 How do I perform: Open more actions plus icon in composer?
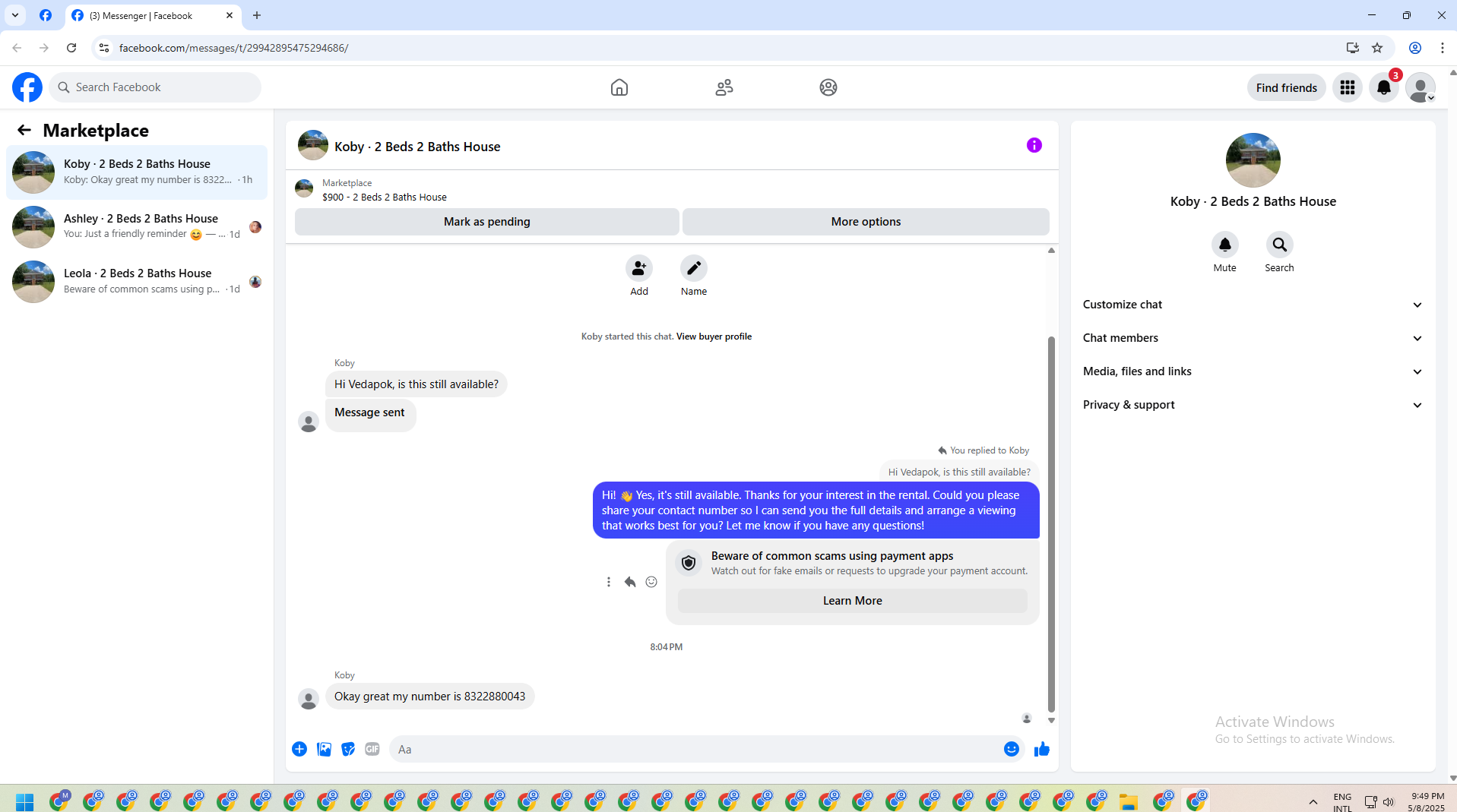299,749
